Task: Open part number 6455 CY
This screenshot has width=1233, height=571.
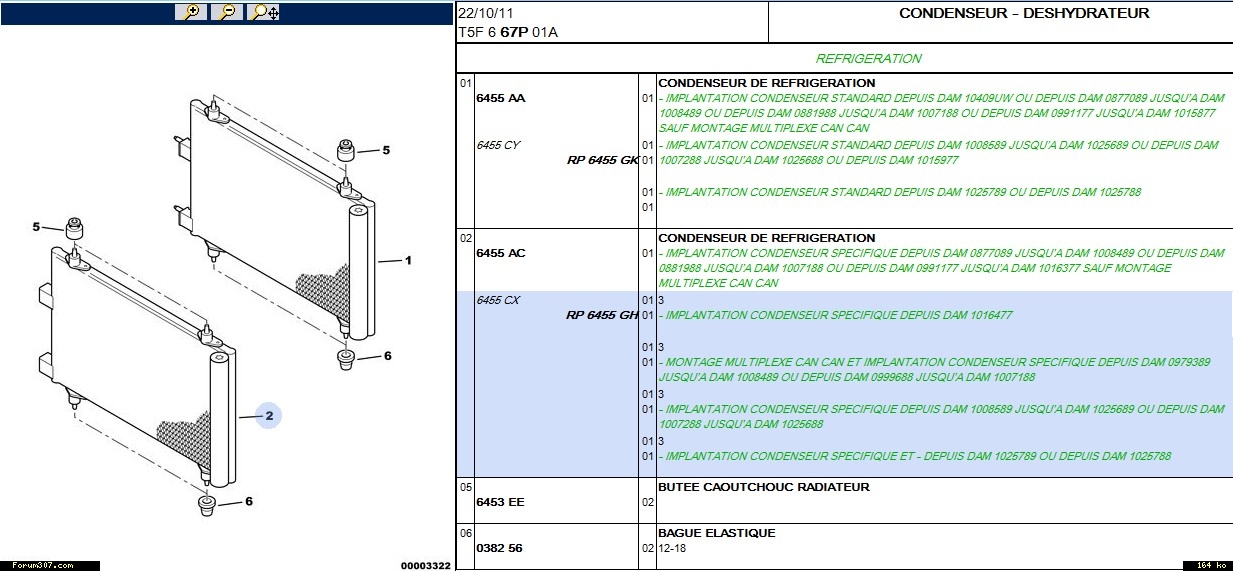Action: pyautogui.click(x=498, y=145)
